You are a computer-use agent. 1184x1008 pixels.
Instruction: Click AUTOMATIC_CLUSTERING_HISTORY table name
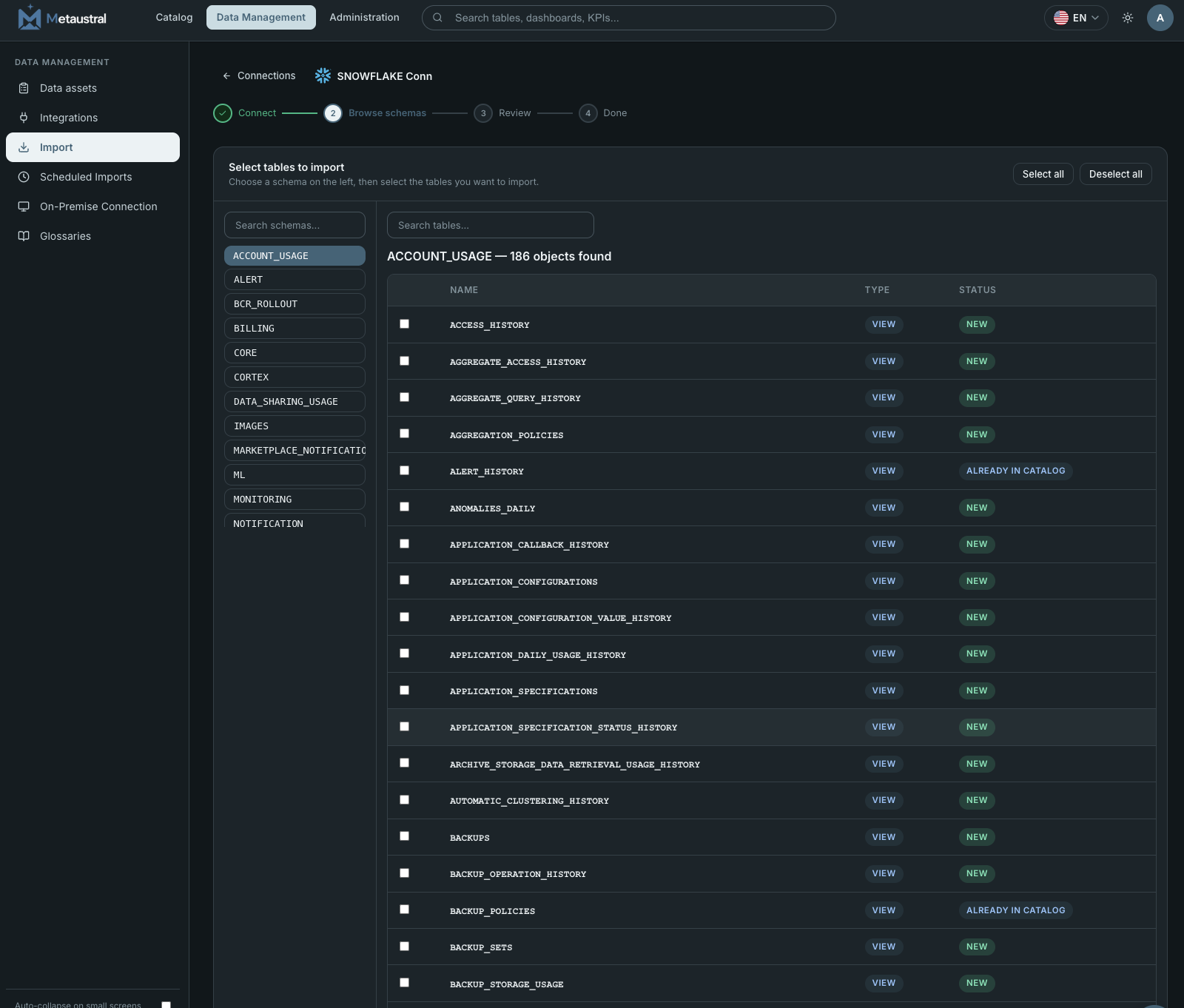tap(529, 801)
